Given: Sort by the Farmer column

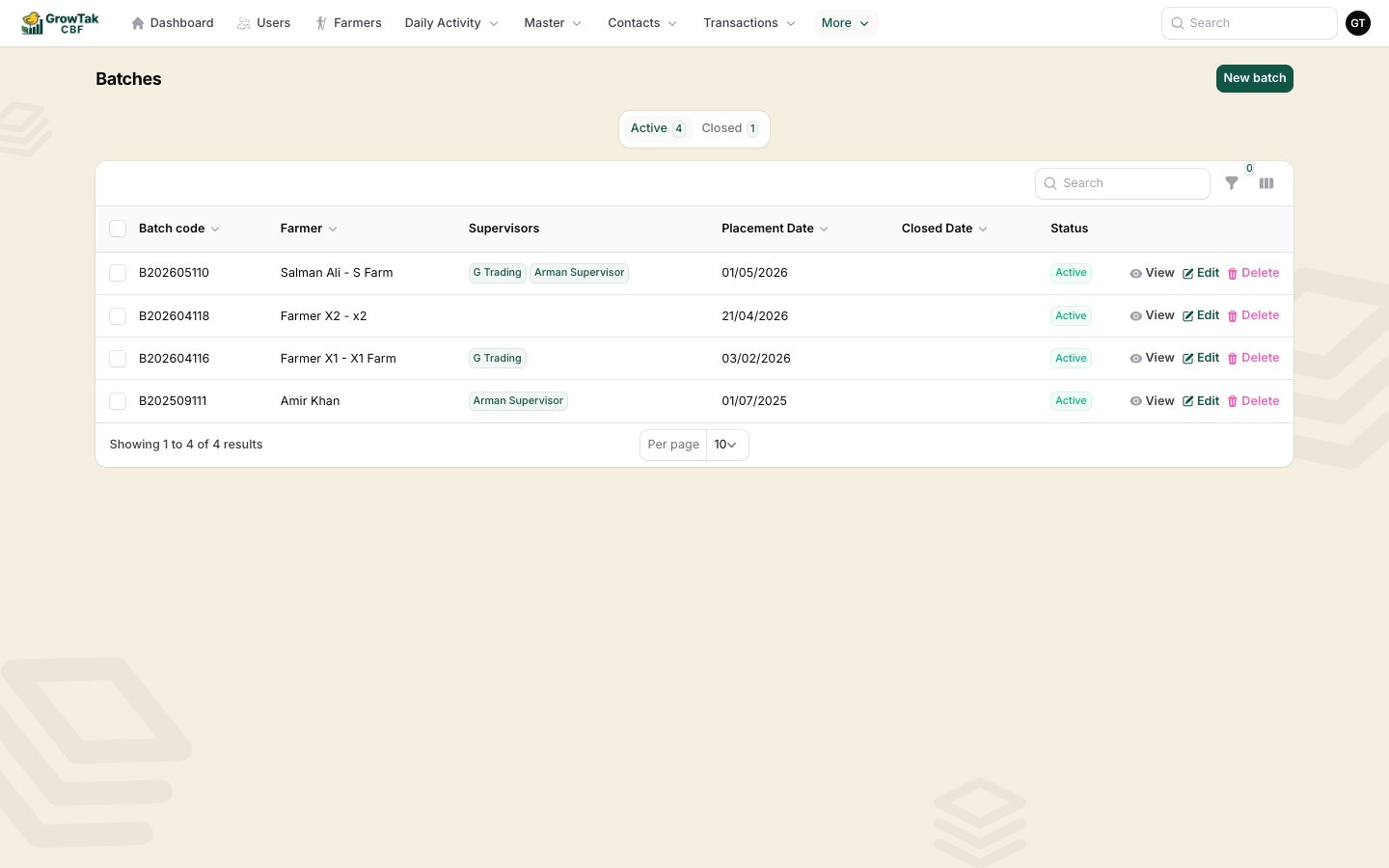Looking at the screenshot, I should (309, 229).
